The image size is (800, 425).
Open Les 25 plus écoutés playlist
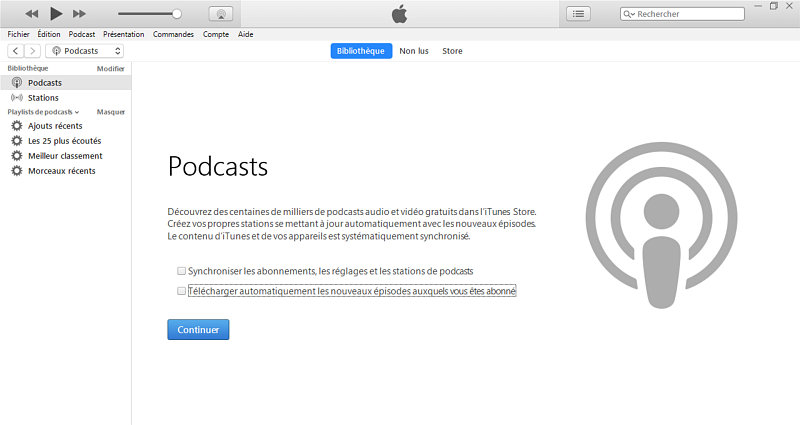click(x=65, y=141)
